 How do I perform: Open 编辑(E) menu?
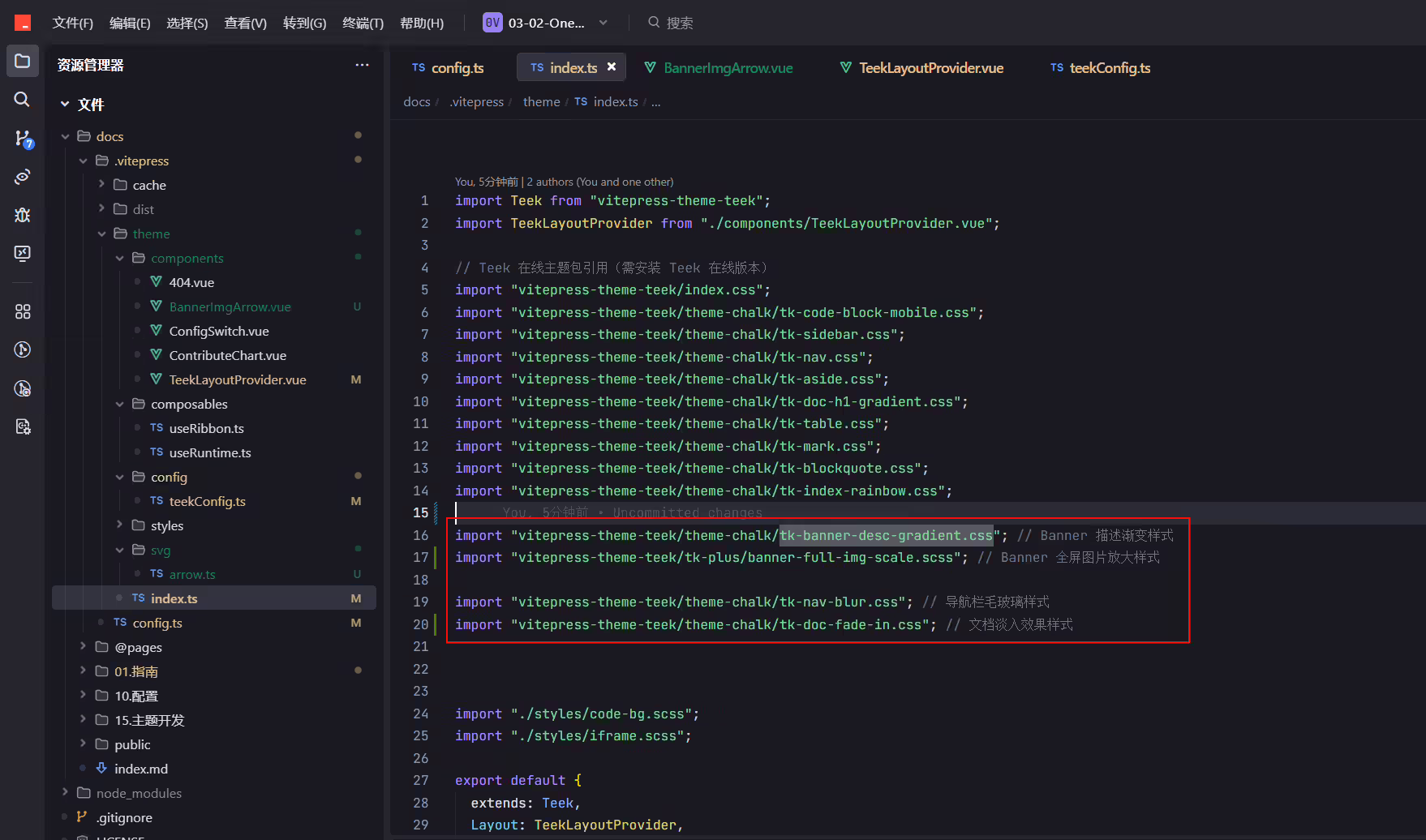click(130, 23)
